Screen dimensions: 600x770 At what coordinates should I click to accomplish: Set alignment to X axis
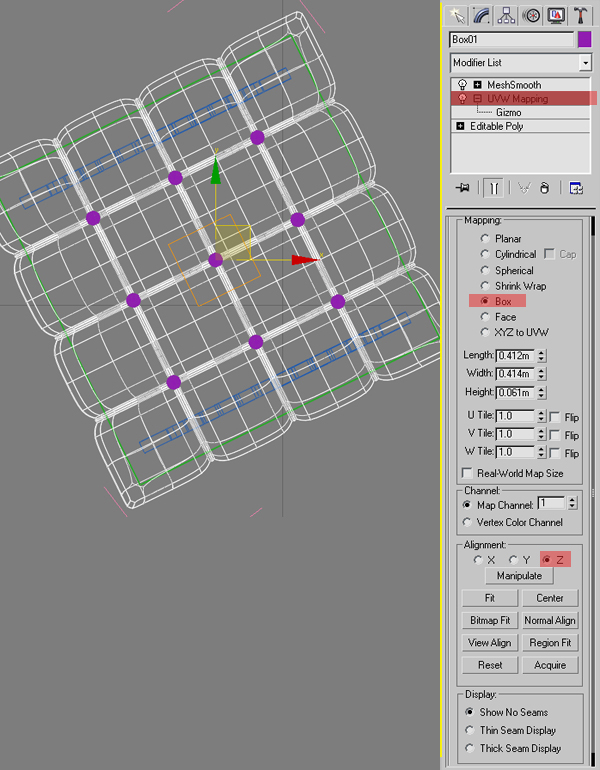tap(478, 560)
